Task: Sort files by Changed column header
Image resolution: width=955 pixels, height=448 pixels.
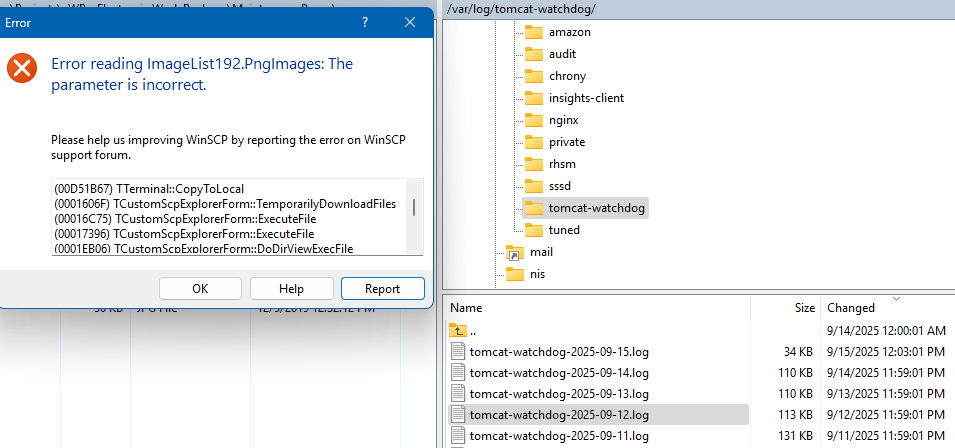Action: (851, 308)
